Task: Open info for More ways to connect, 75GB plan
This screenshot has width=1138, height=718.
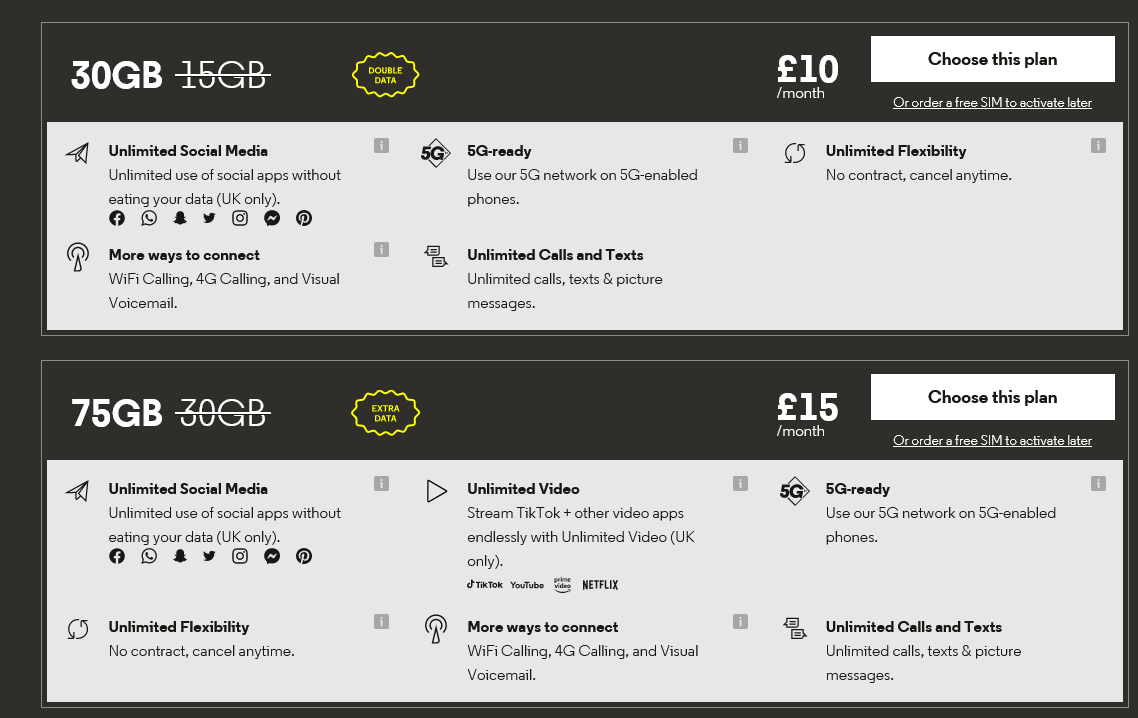Action: point(740,621)
